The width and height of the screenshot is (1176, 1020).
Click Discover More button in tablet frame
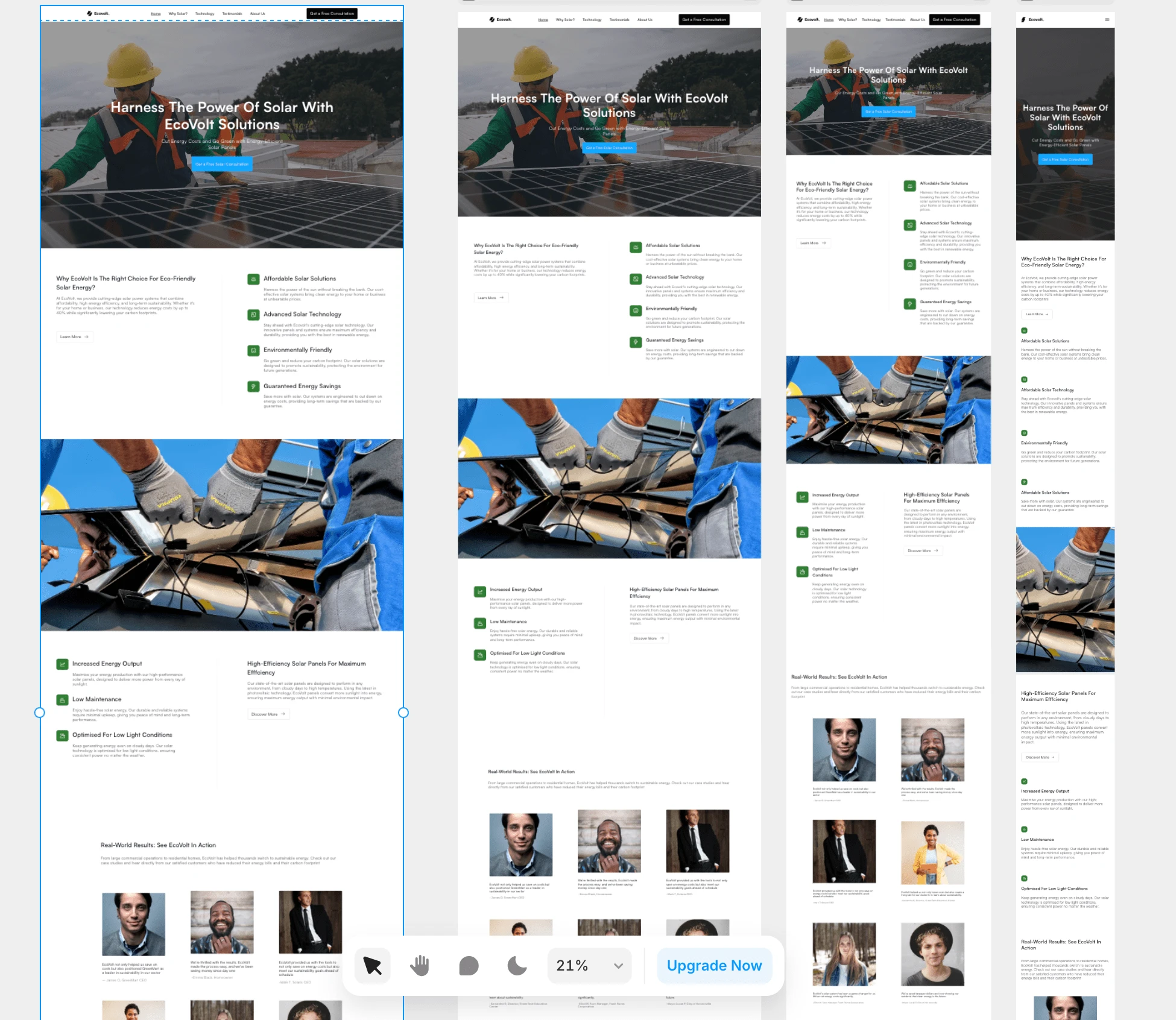point(923,551)
